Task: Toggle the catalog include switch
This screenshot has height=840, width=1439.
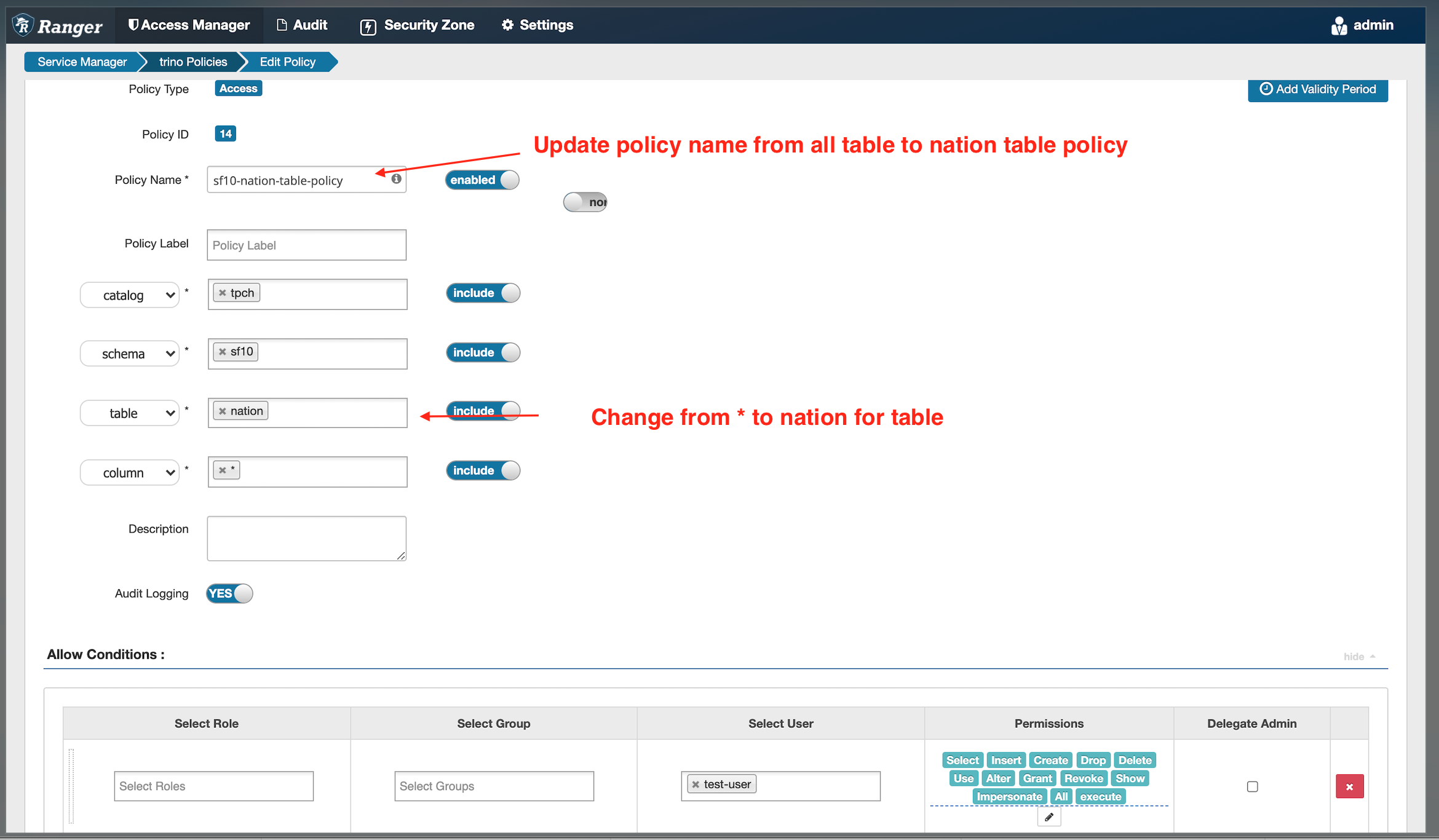Action: (x=483, y=293)
